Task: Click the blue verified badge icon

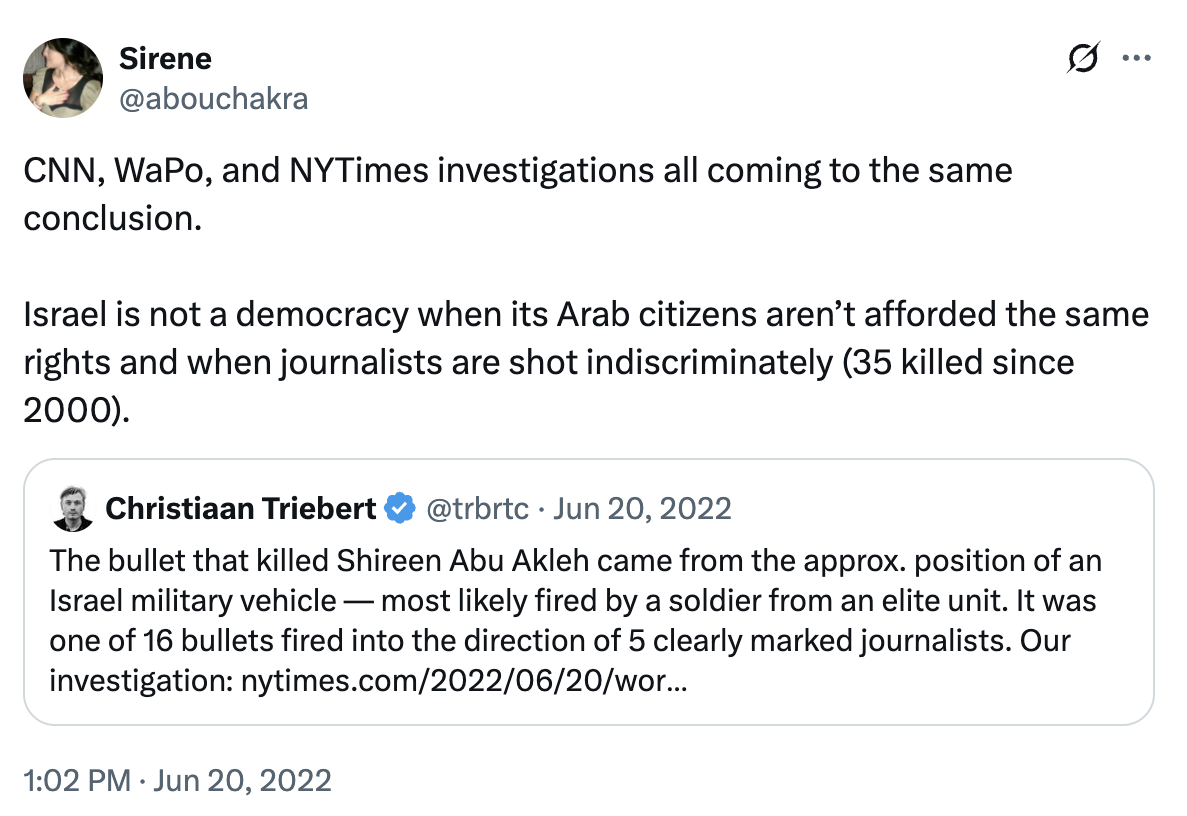Action: (400, 509)
